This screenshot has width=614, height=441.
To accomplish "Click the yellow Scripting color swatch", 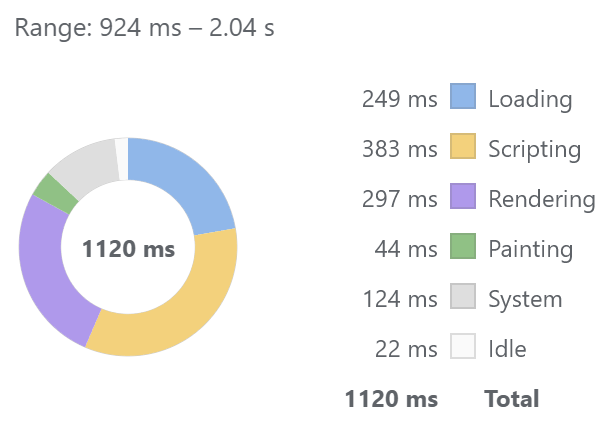I will (x=463, y=146).
